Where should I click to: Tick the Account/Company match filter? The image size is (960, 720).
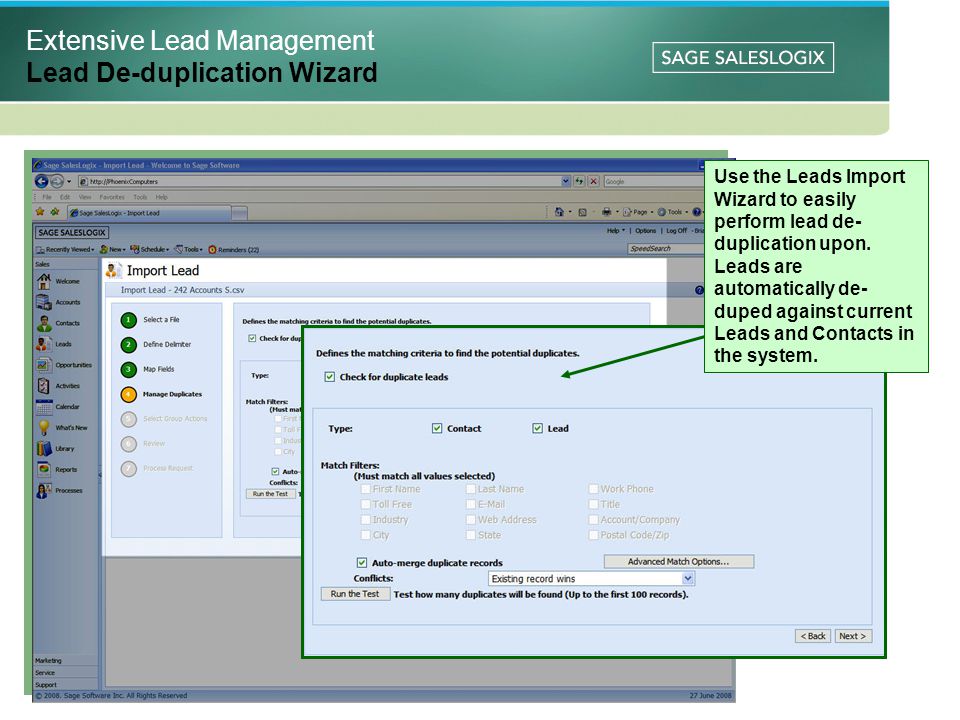click(593, 520)
